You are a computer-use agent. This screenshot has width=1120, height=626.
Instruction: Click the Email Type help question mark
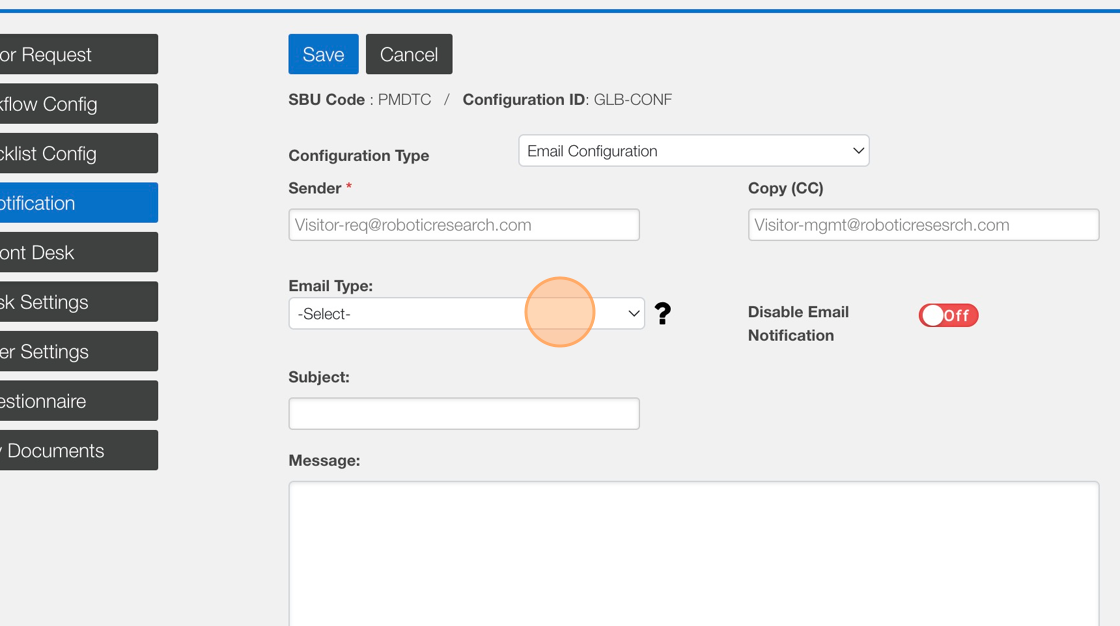[662, 314]
